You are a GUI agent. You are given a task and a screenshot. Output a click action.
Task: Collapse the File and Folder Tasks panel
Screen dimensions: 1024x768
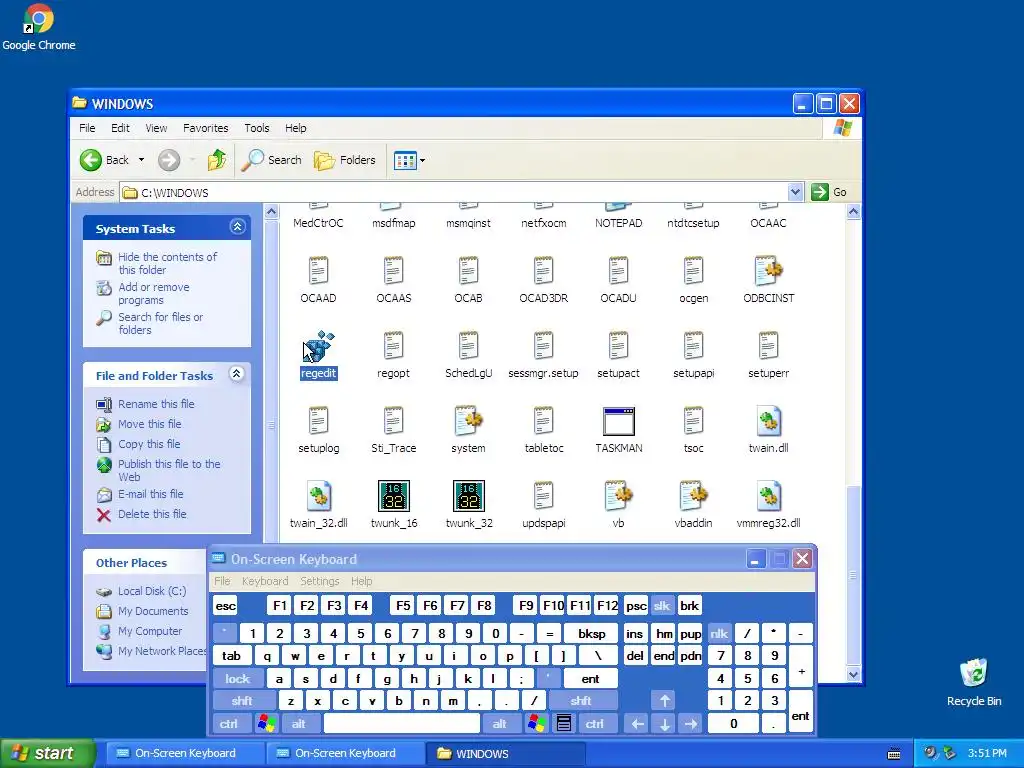pos(236,374)
